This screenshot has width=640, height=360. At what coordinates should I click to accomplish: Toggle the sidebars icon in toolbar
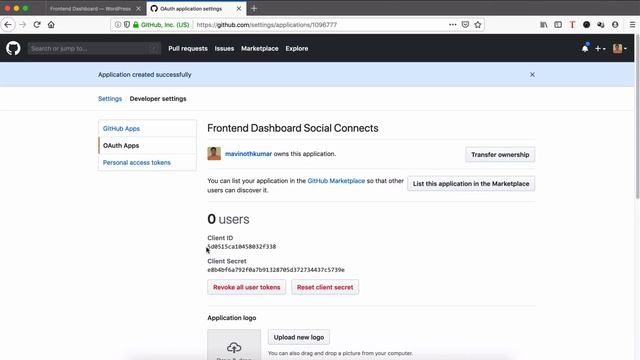coord(558,24)
